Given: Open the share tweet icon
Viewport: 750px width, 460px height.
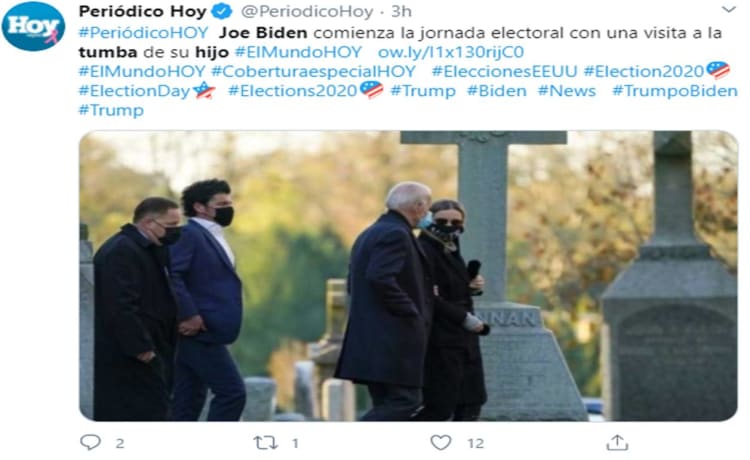Looking at the screenshot, I should (617, 442).
